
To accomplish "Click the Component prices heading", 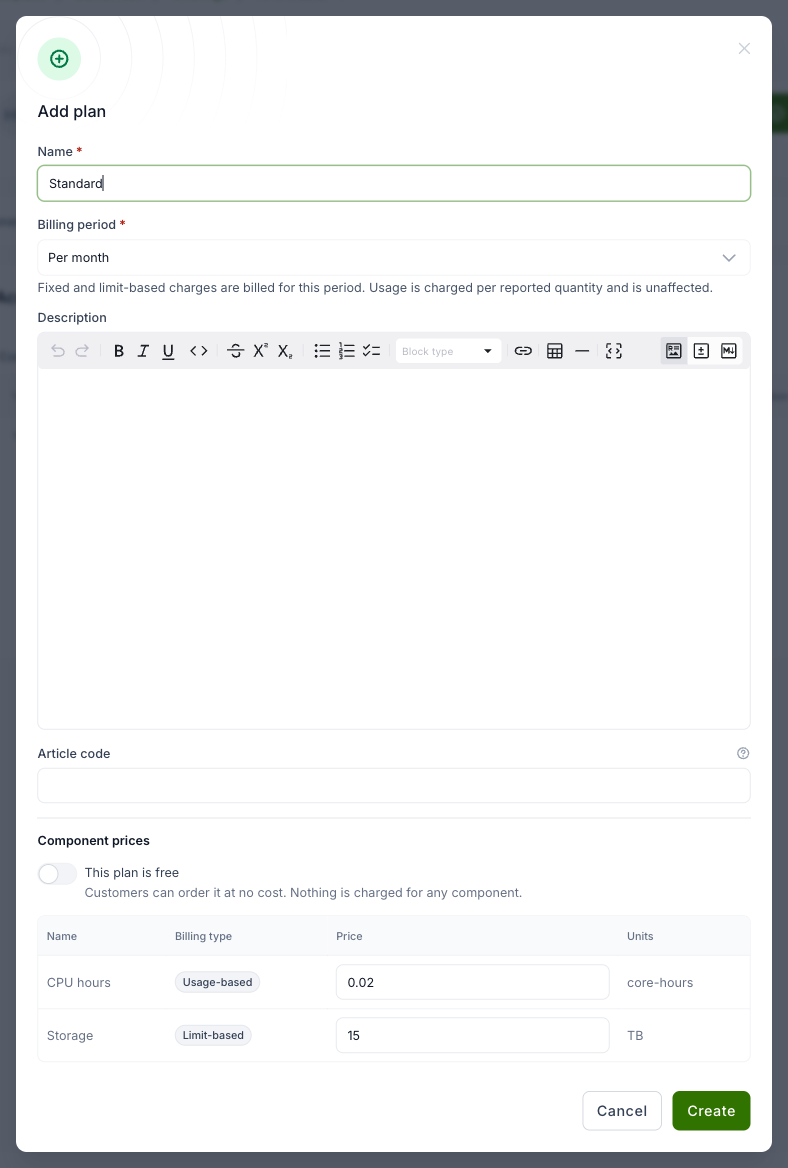I will click(x=94, y=840).
